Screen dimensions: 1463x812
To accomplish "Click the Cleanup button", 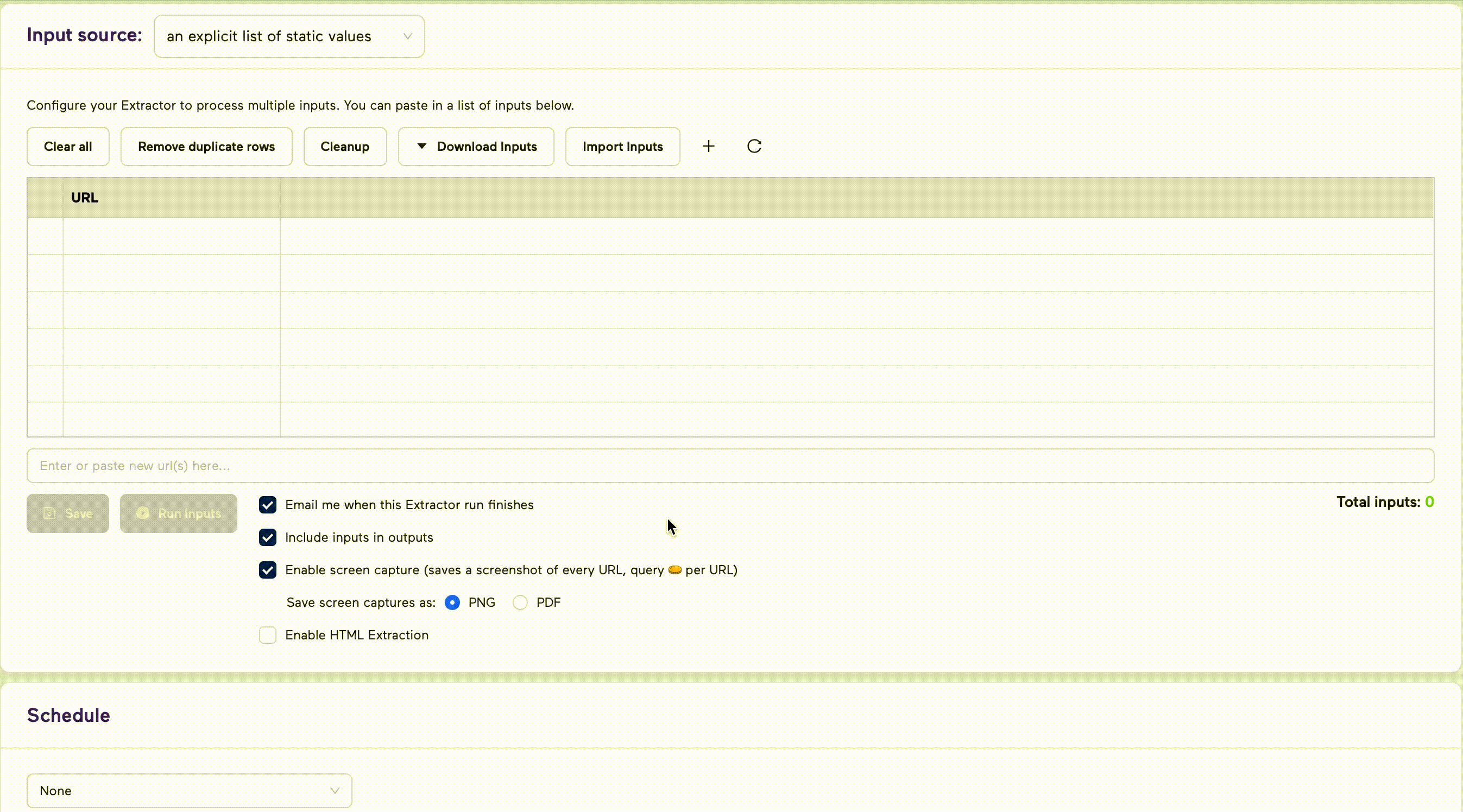I will tap(344, 147).
